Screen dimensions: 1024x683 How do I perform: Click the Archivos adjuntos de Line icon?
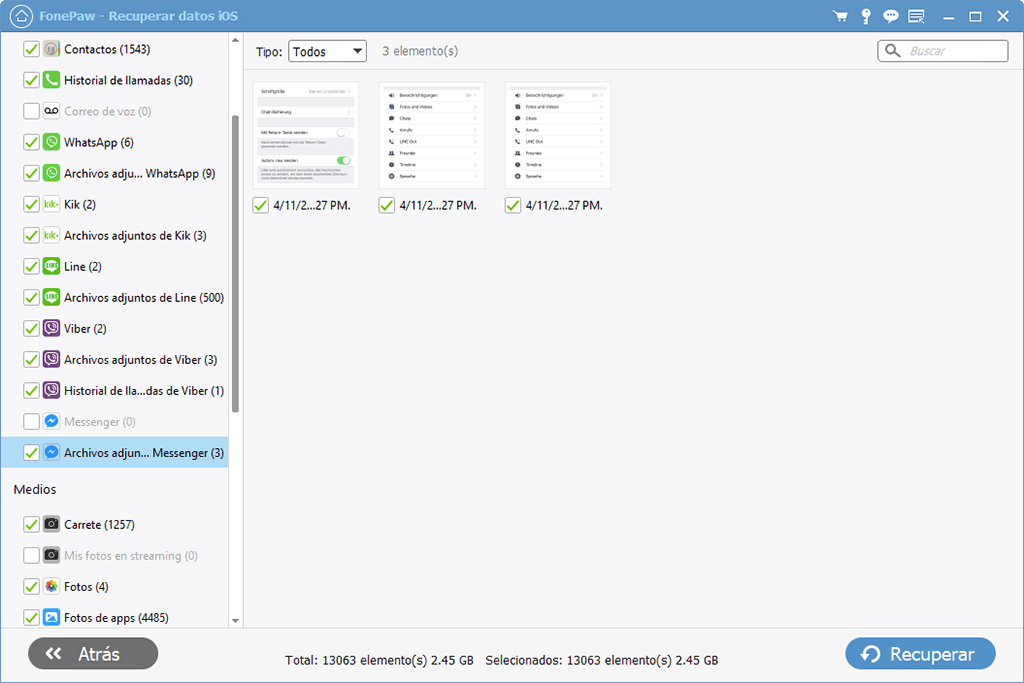pyautogui.click(x=52, y=297)
